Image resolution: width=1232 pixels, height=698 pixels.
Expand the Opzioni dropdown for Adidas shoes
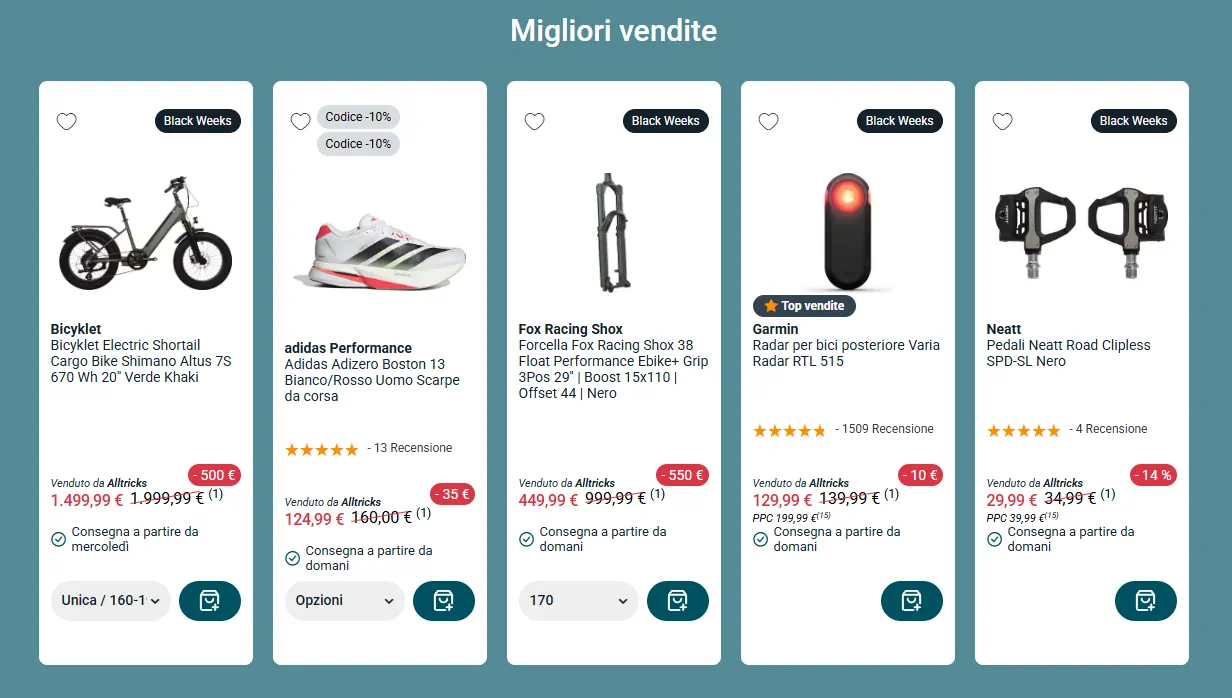coord(345,601)
